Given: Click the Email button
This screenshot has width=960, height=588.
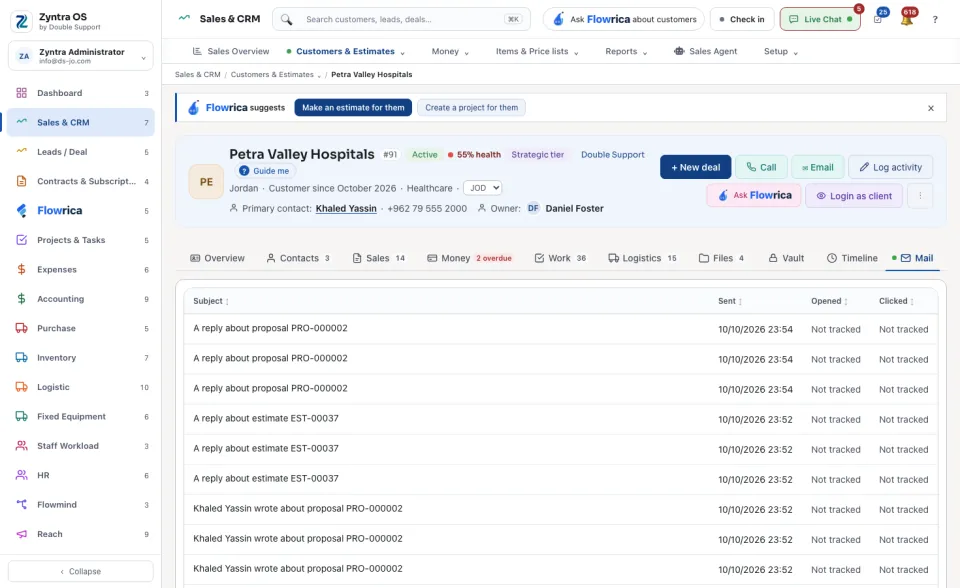Looking at the screenshot, I should [818, 167].
